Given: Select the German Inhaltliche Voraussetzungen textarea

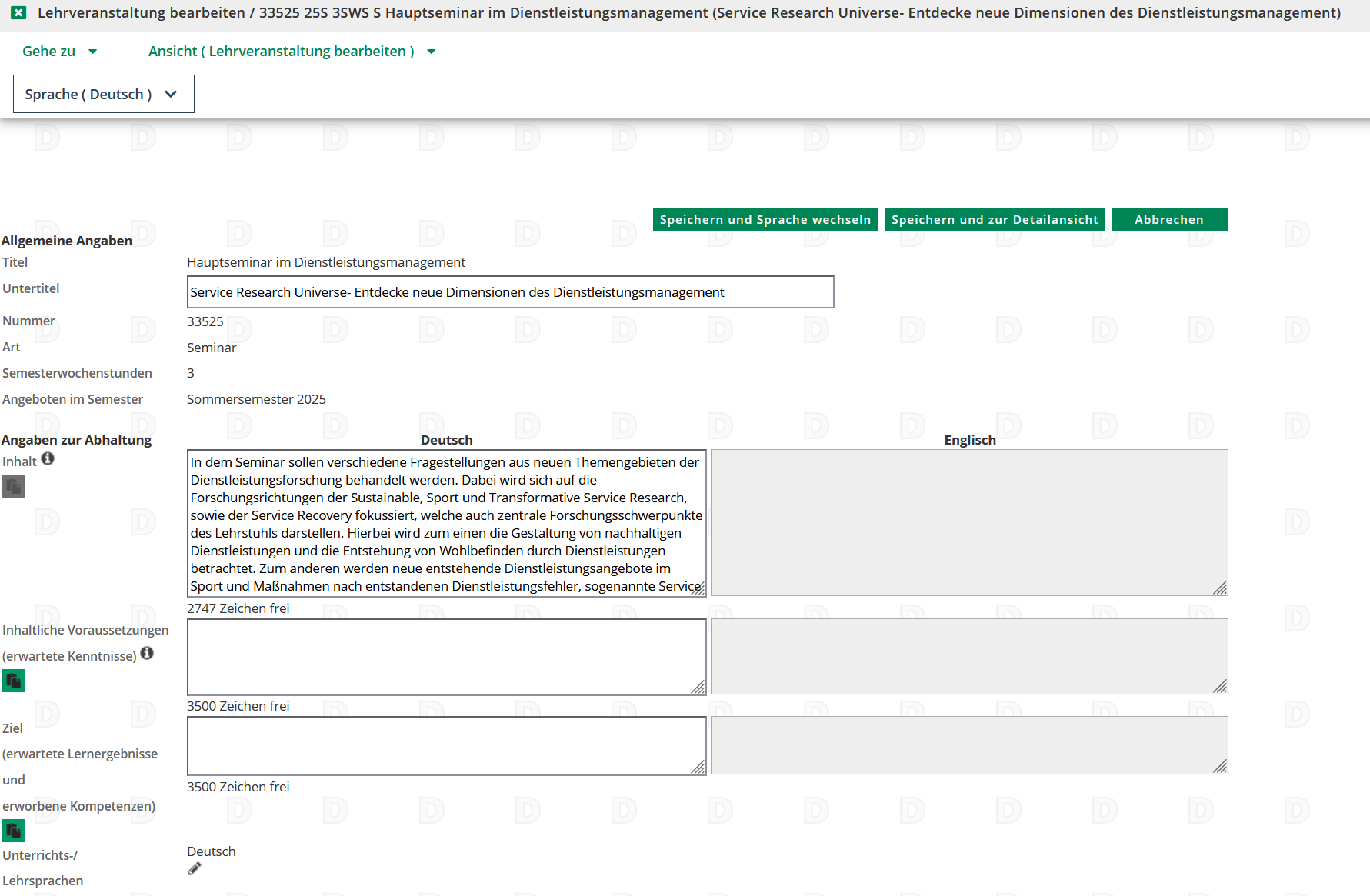Looking at the screenshot, I should coord(446,657).
